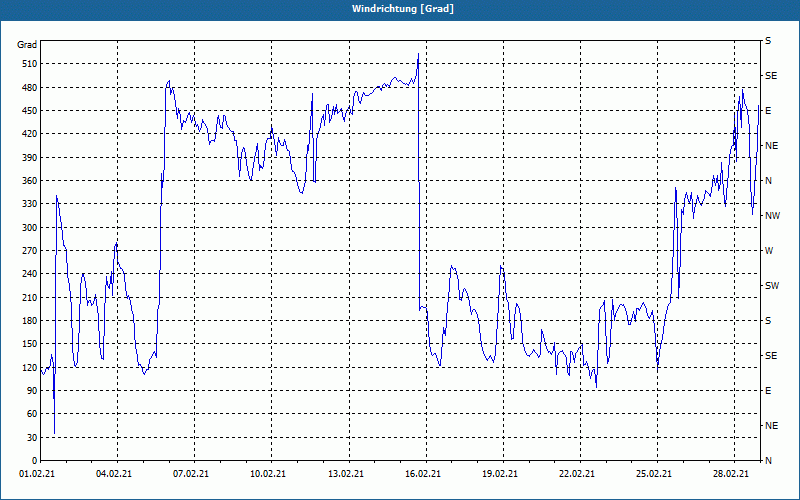Click the 25.02.21 date label
The image size is (800, 500).
click(x=654, y=473)
